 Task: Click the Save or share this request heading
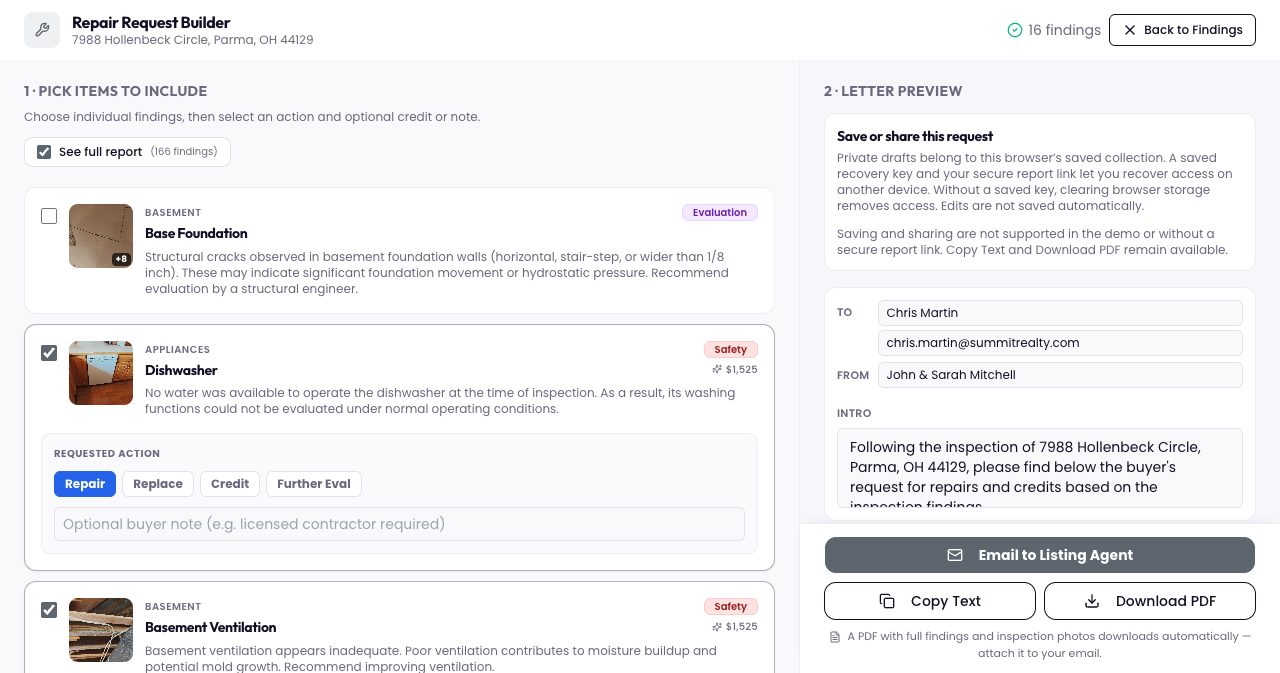[915, 136]
